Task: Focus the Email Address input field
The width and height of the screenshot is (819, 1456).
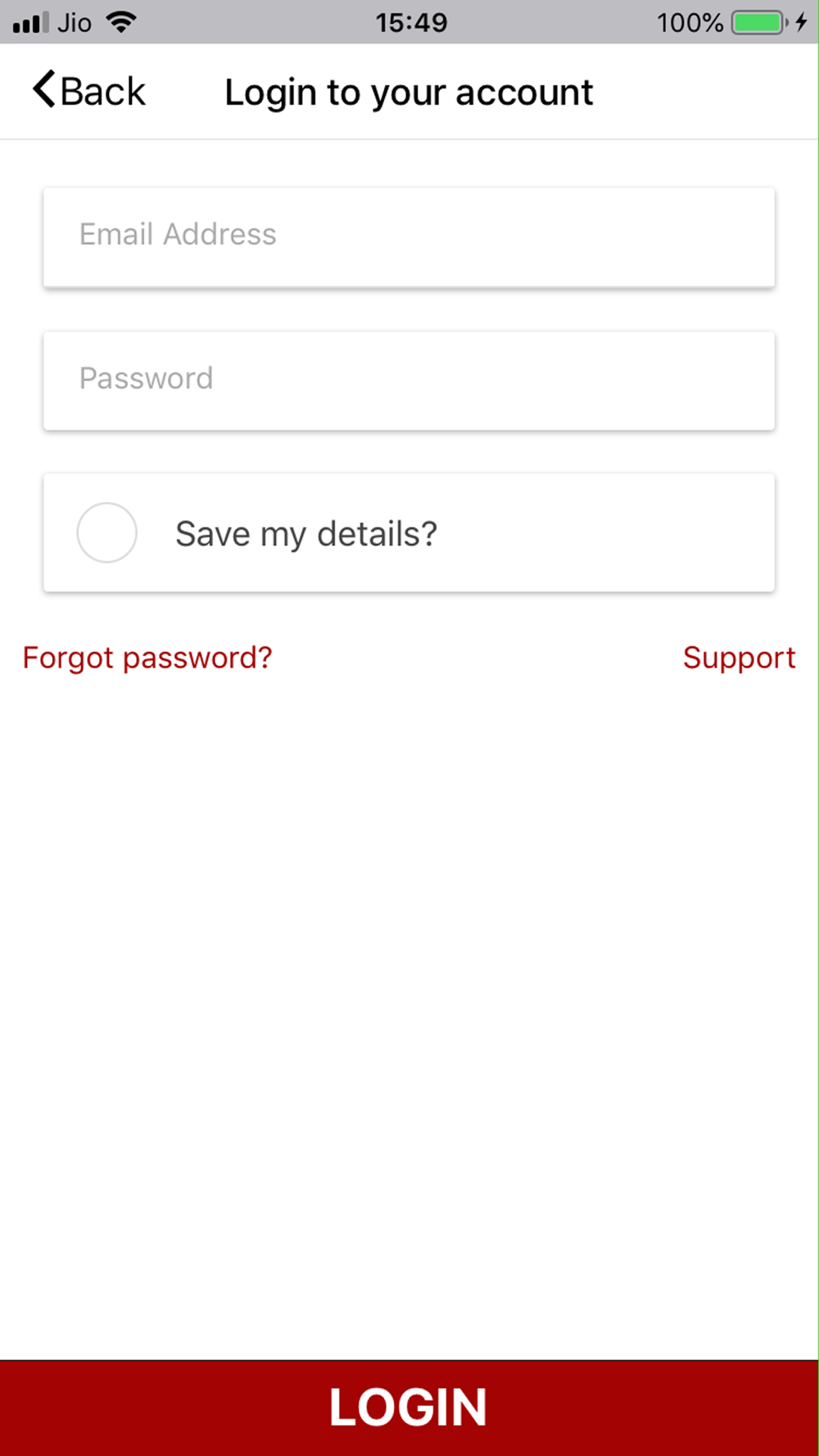Action: (409, 237)
